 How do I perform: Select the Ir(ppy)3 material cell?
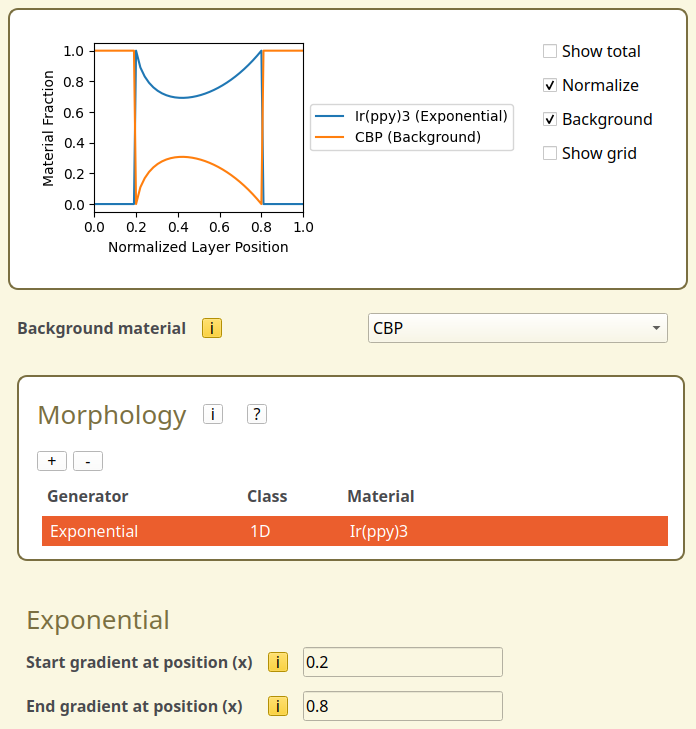pos(378,531)
